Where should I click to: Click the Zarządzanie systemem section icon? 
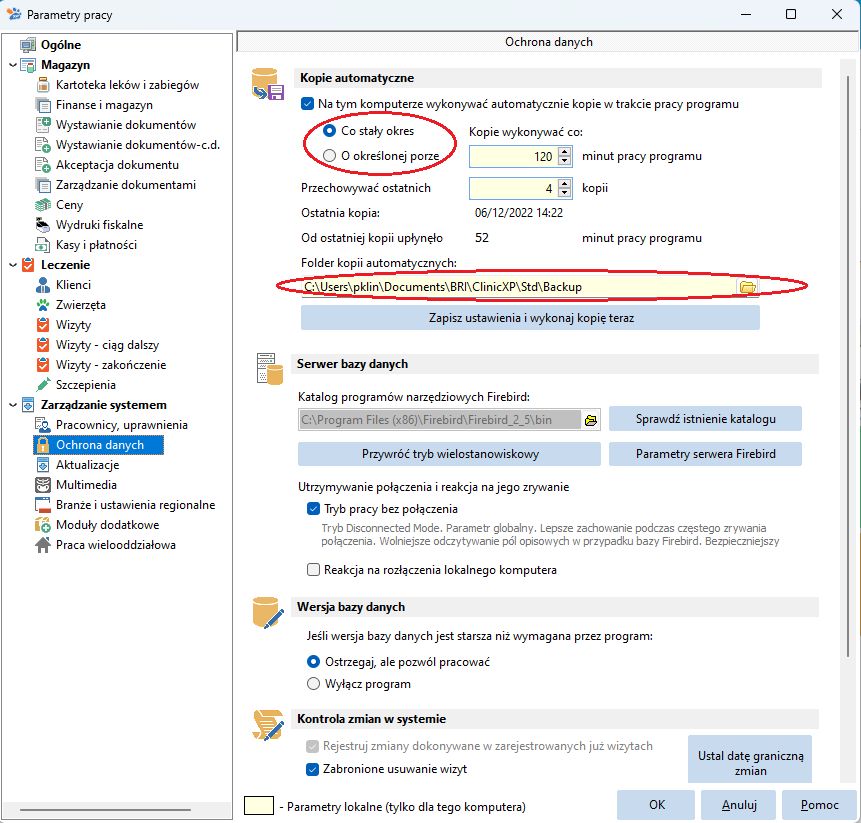pos(28,405)
